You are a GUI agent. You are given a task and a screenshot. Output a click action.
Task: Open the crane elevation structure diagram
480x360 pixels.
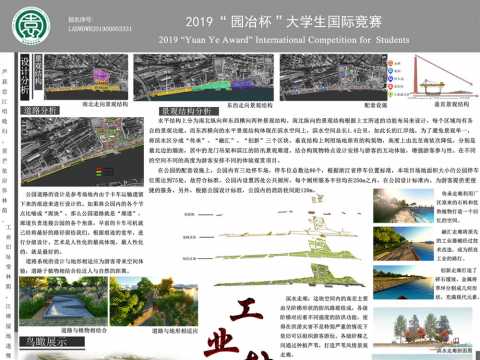pyautogui.click(x=442, y=77)
